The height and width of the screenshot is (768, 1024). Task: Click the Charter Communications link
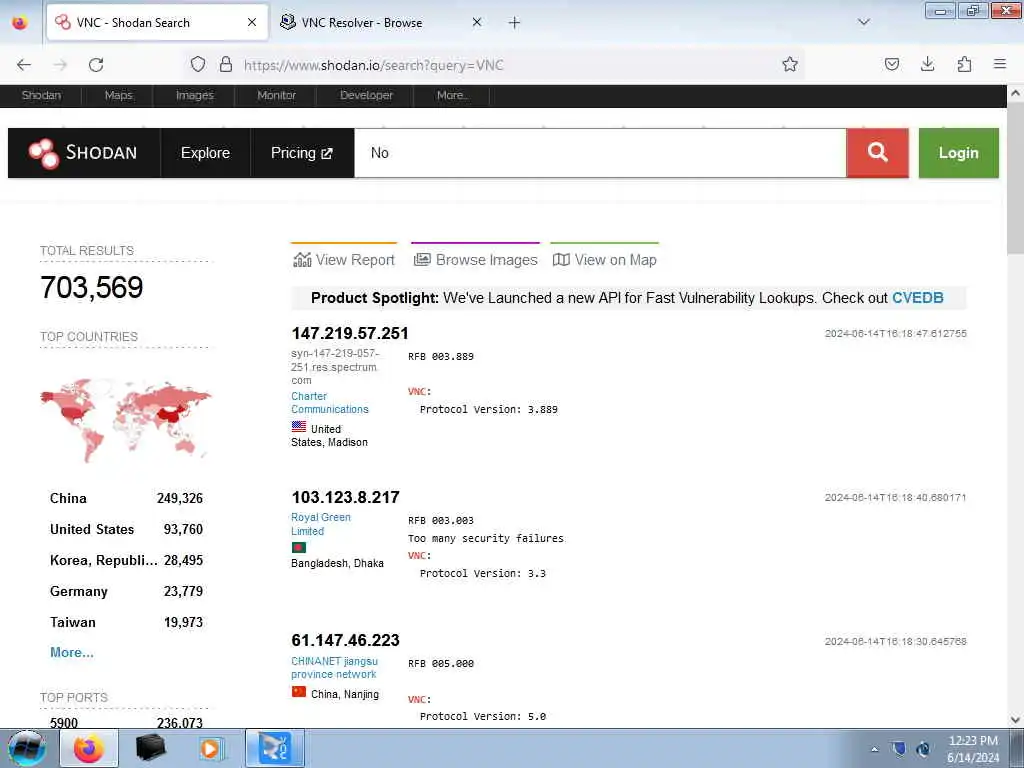(330, 403)
